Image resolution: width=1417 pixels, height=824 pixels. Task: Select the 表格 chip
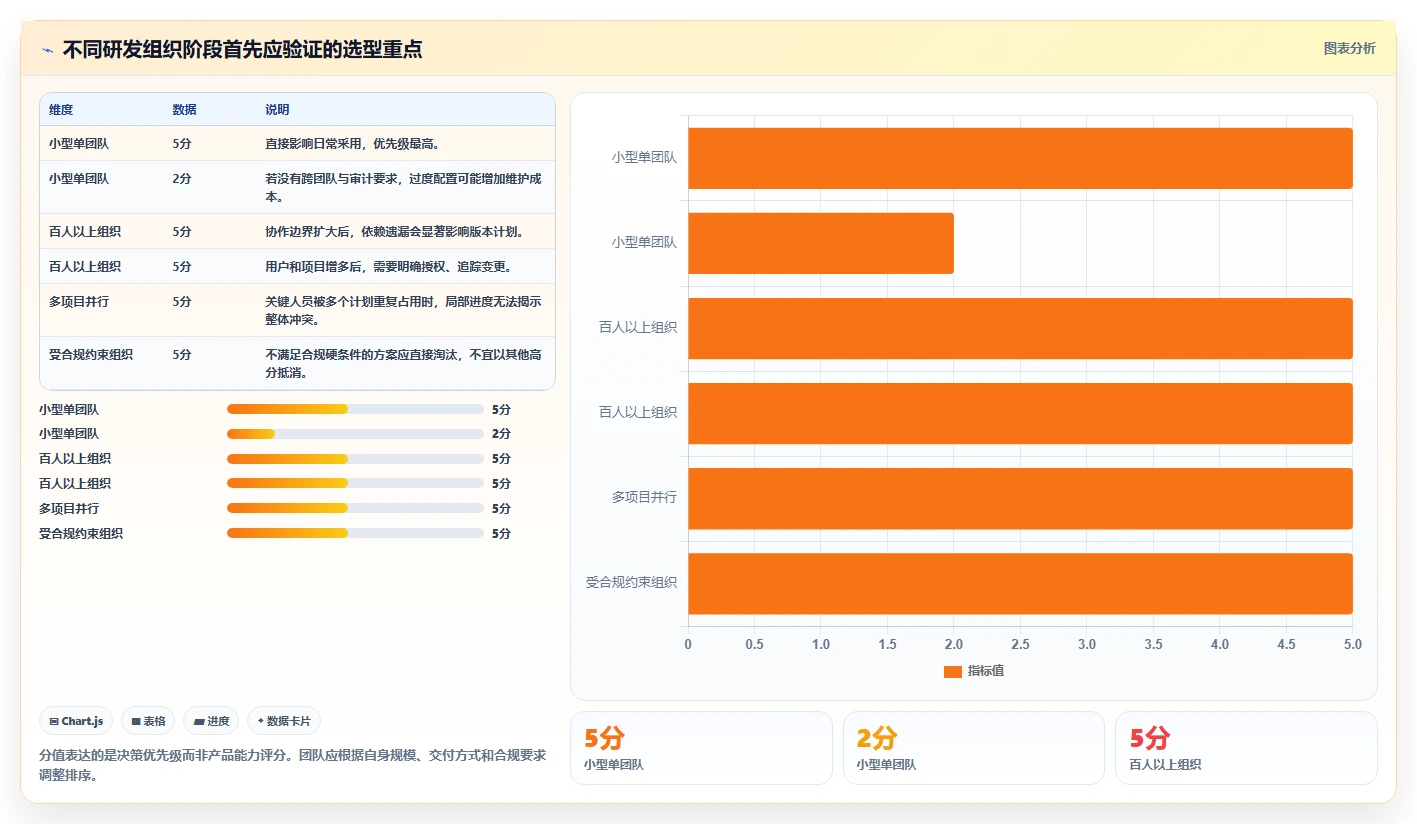[x=148, y=721]
